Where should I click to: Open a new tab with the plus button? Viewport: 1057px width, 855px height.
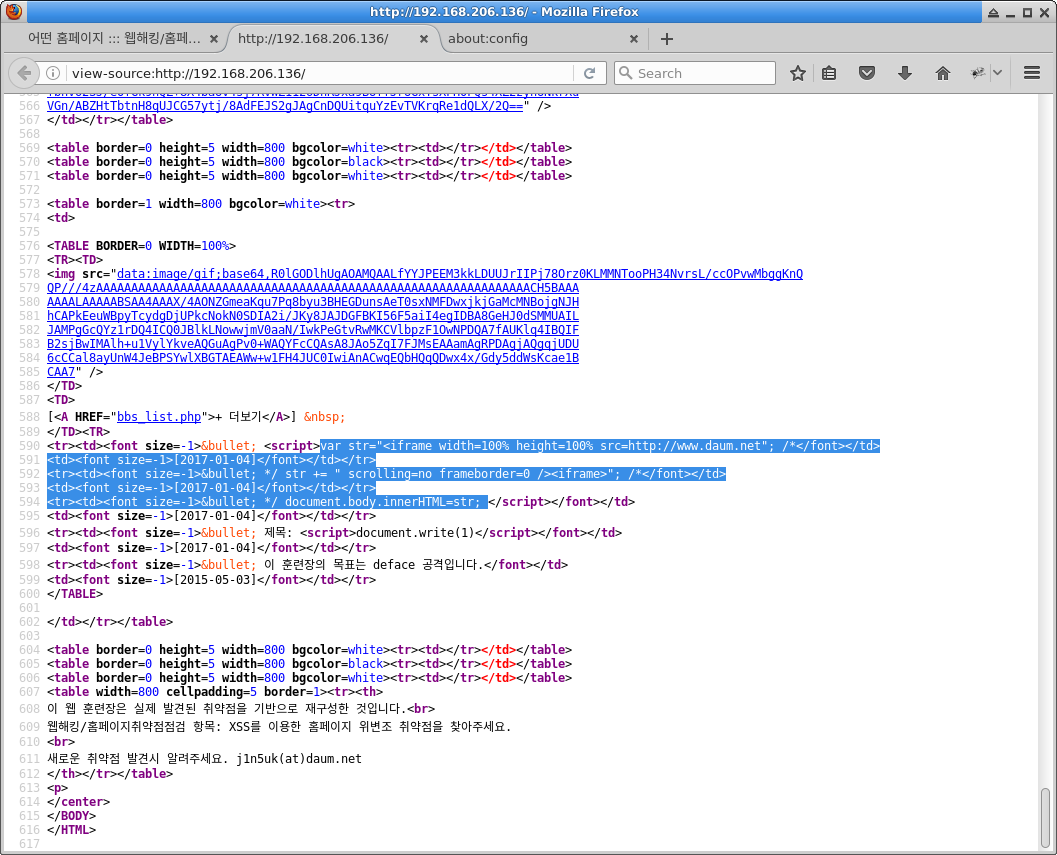[x=667, y=39]
